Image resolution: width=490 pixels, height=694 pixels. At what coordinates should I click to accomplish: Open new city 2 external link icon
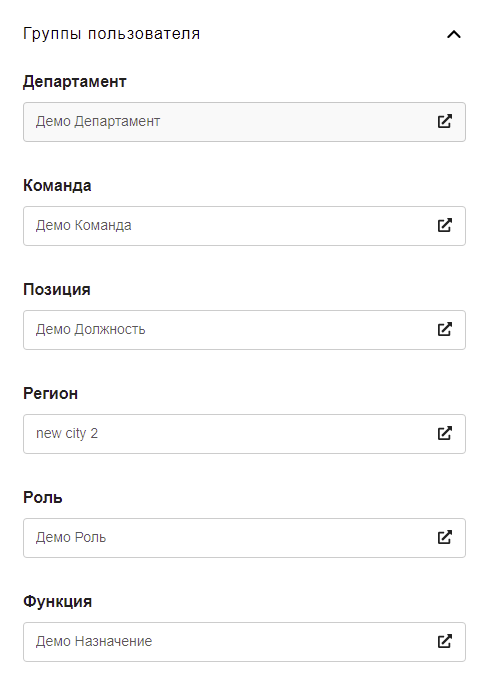444,433
